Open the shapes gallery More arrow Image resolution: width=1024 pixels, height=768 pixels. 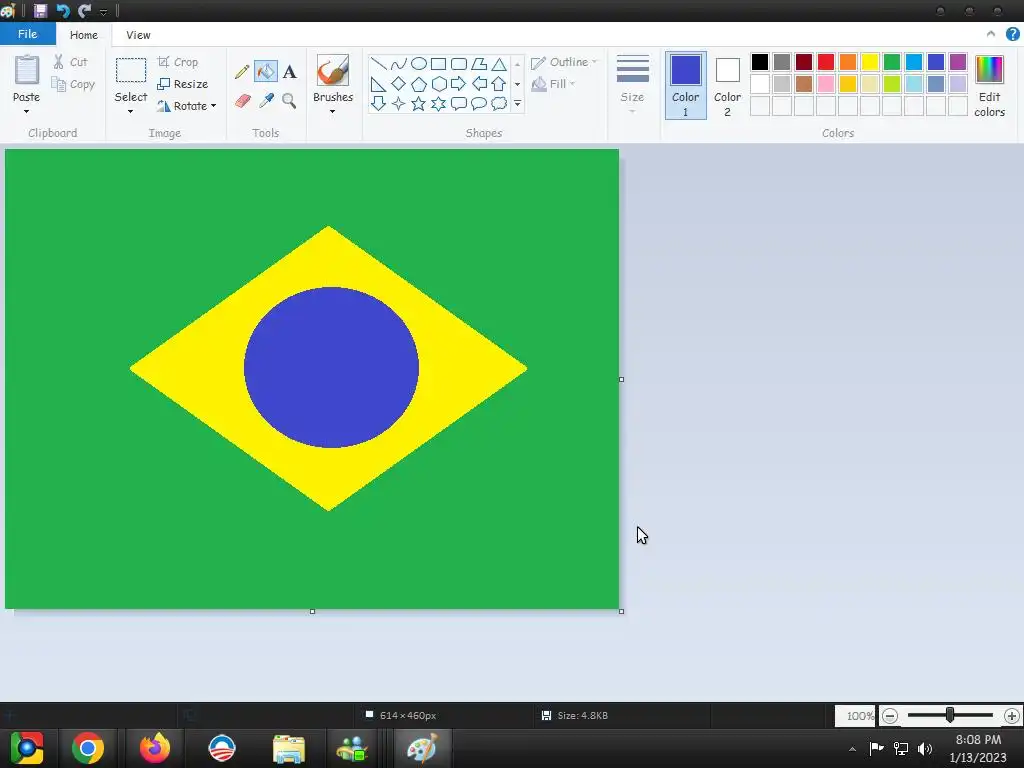coord(517,104)
